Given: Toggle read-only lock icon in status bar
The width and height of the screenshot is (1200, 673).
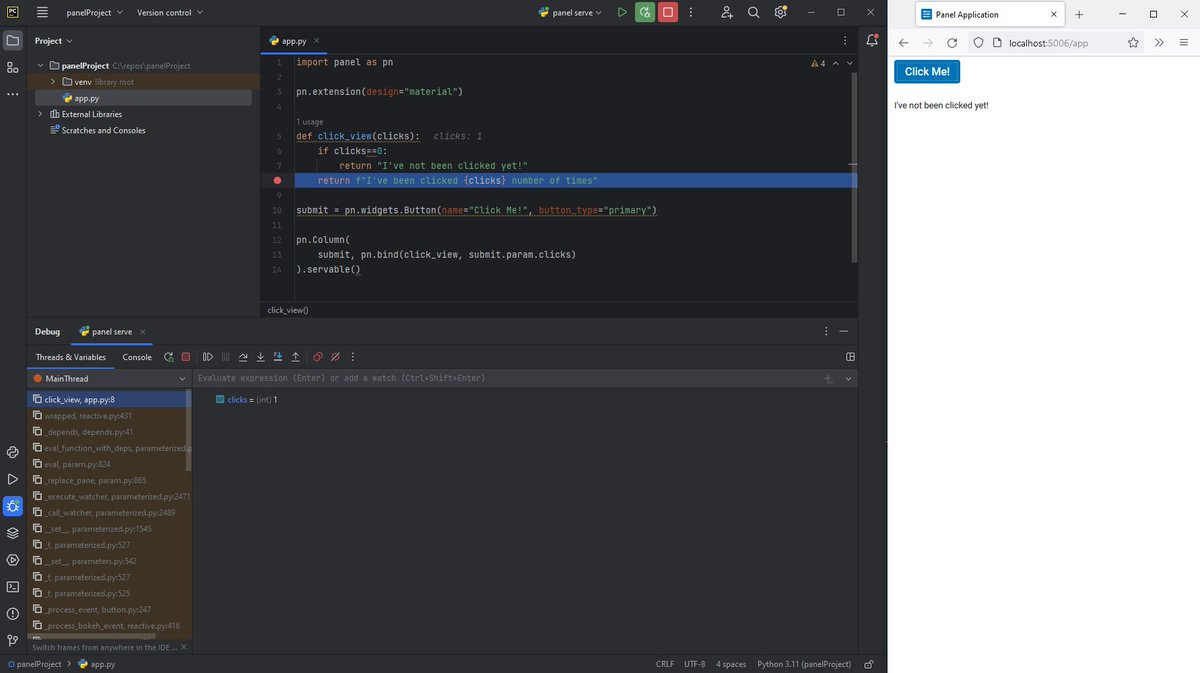Looking at the screenshot, I should [869, 664].
